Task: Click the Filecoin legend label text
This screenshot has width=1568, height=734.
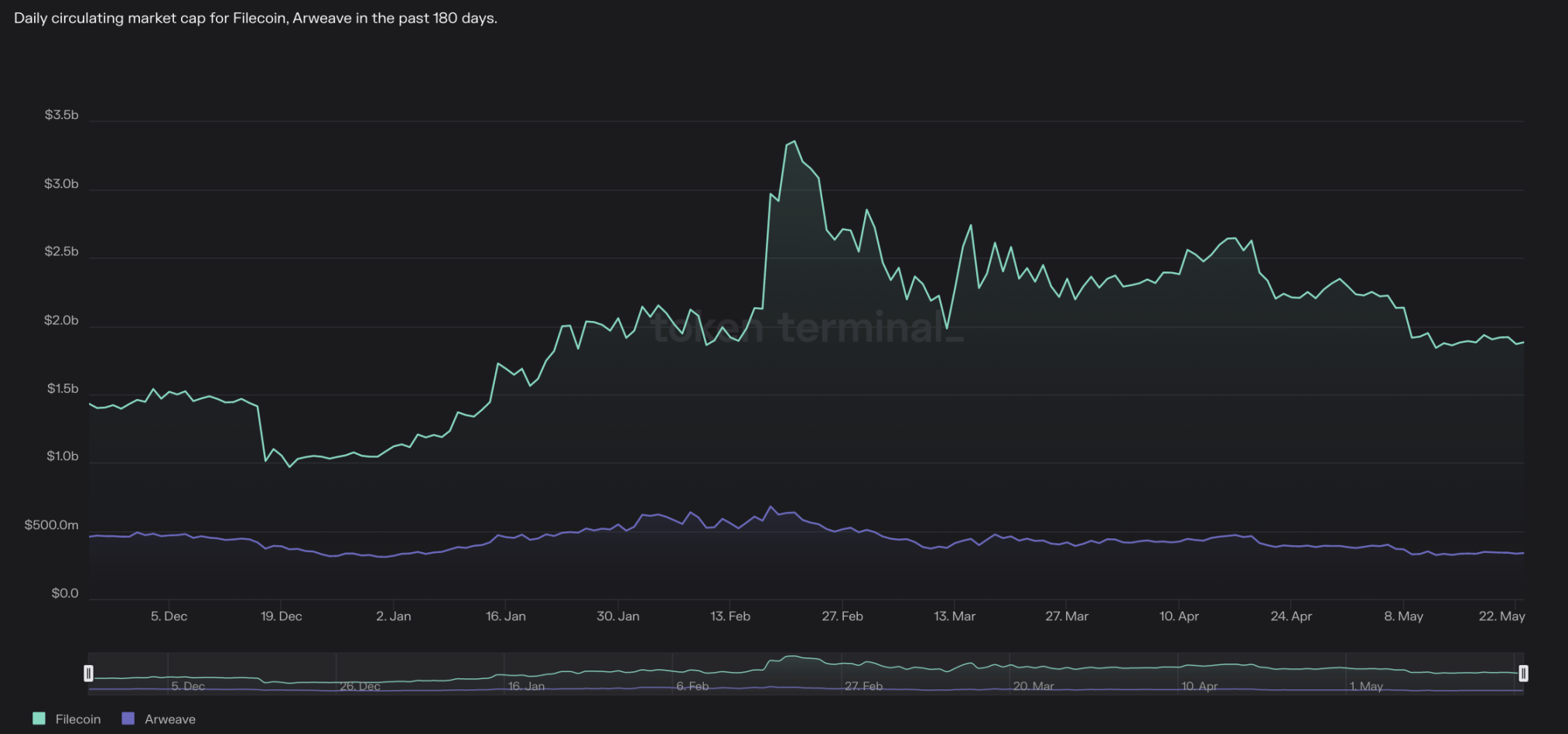Action: coord(80,719)
